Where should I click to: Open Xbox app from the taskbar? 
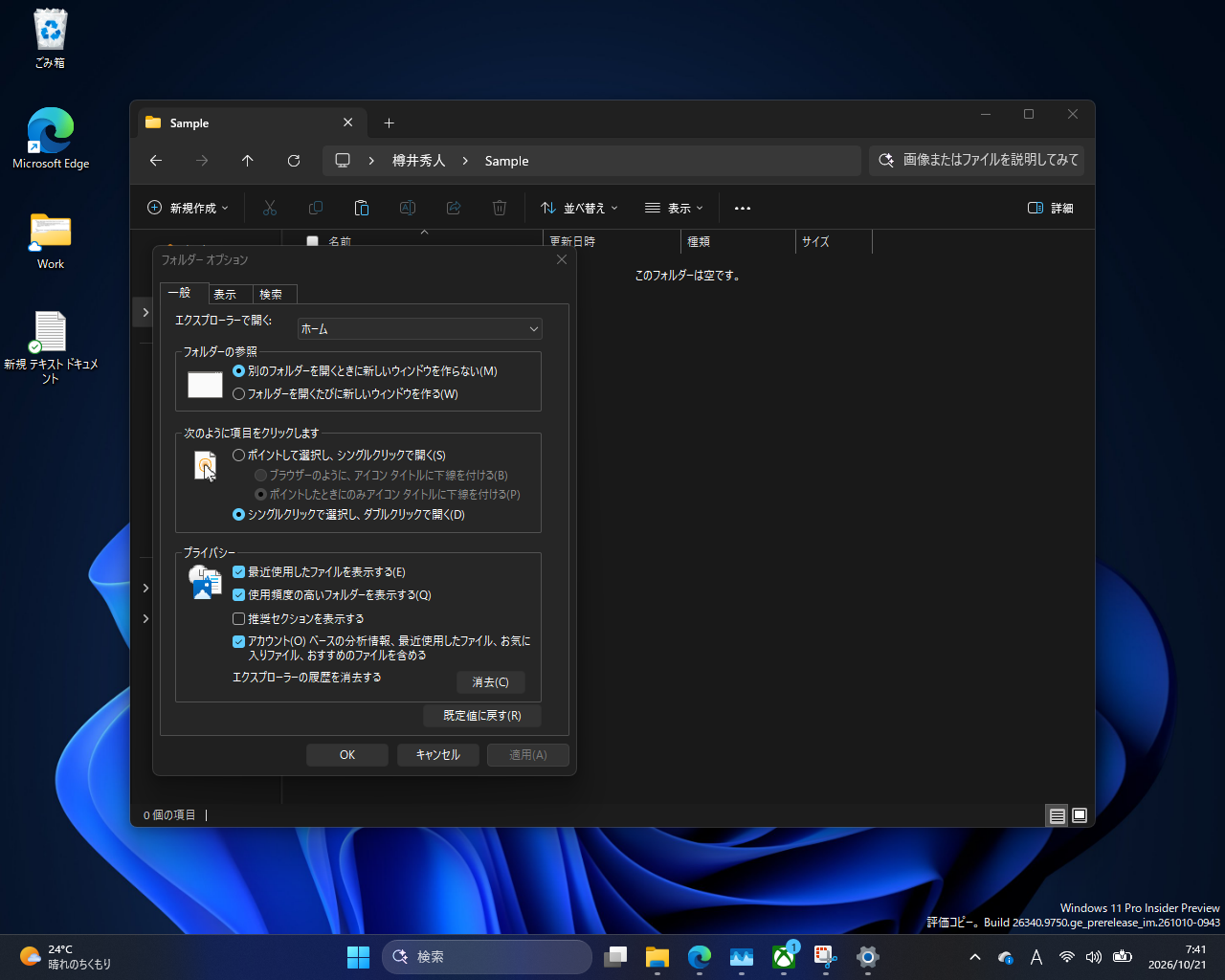point(784,956)
